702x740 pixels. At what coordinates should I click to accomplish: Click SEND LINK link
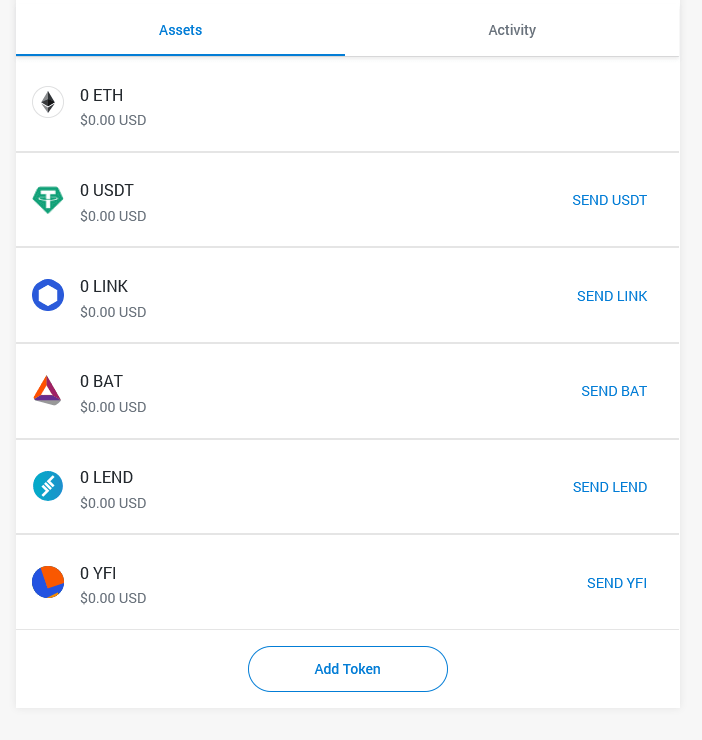coord(612,296)
